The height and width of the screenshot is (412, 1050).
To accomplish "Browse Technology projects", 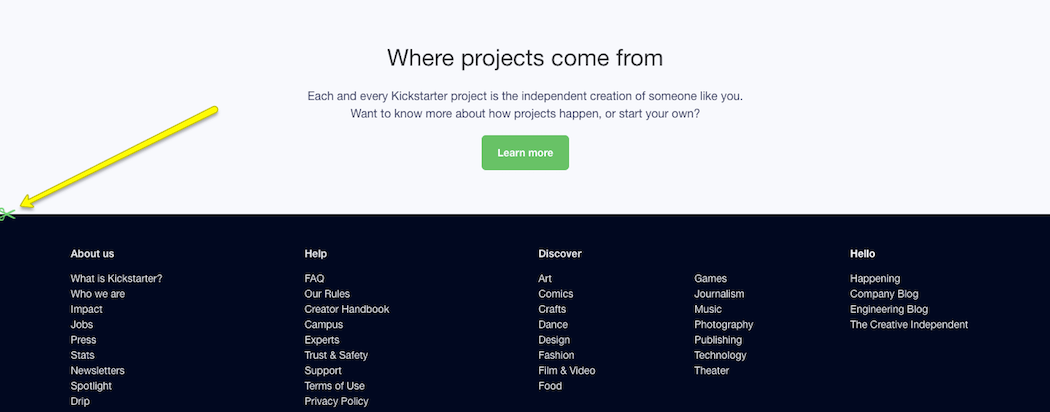I will point(720,356).
